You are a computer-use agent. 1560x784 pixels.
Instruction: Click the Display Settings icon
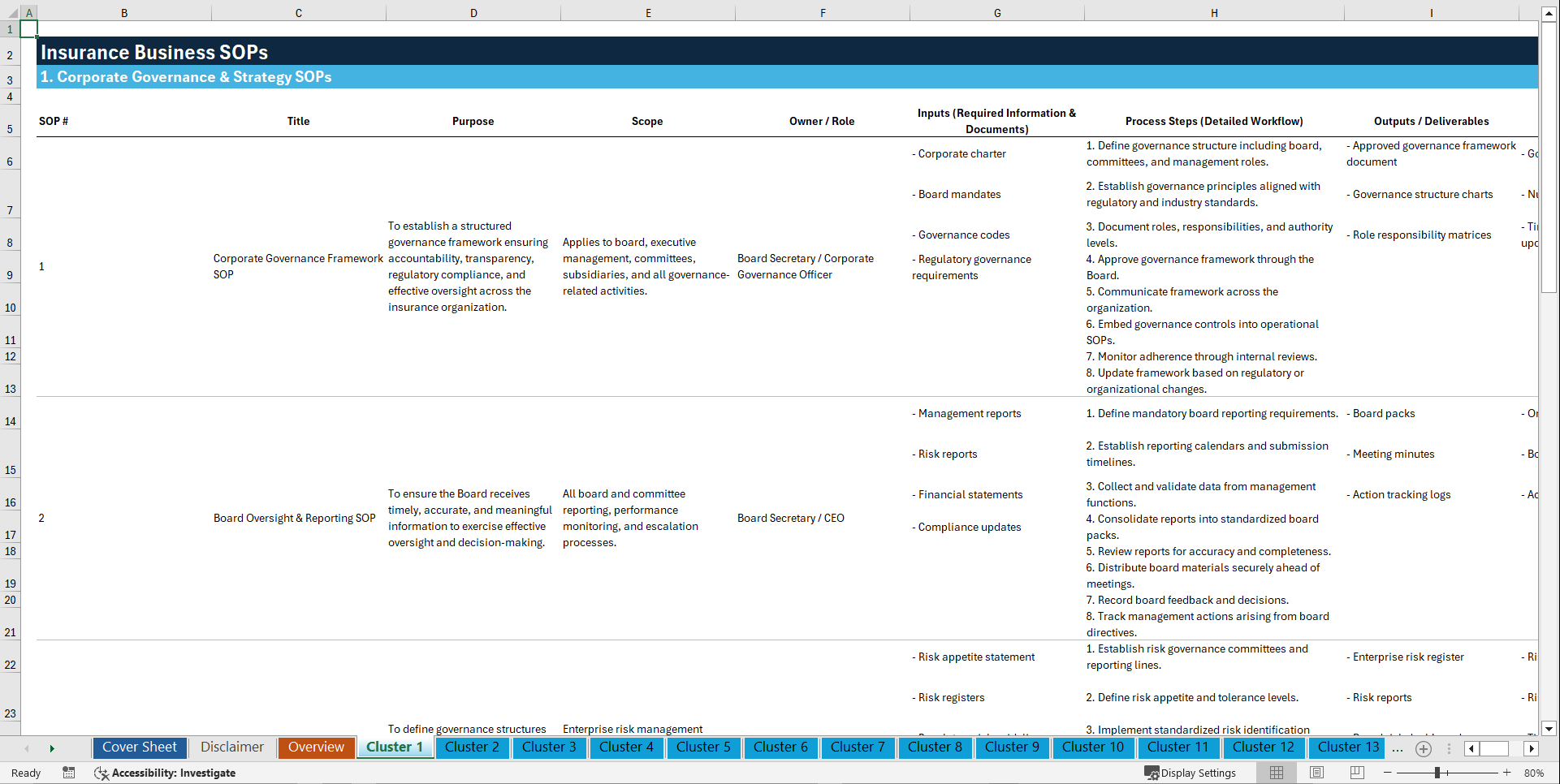1191,773
